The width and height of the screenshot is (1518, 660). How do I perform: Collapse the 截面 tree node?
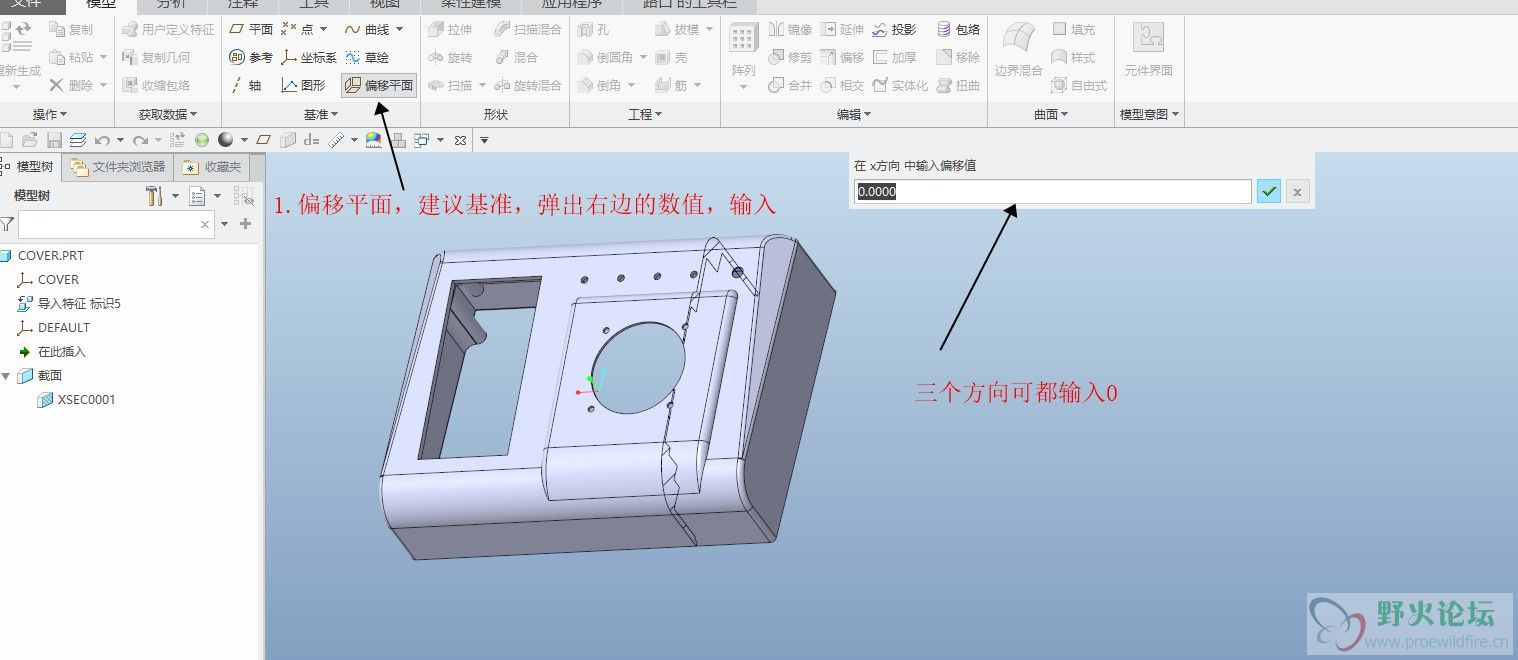point(7,376)
